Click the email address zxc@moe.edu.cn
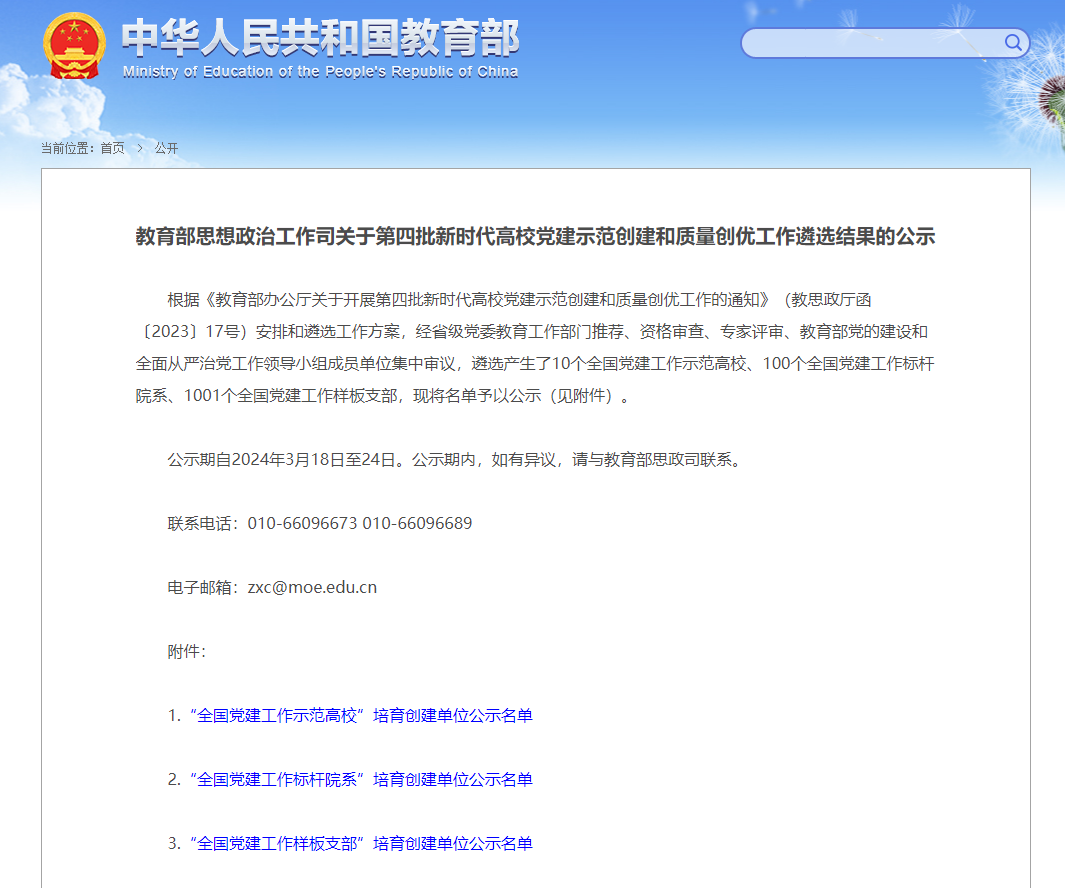The height and width of the screenshot is (888, 1065). [x=312, y=587]
